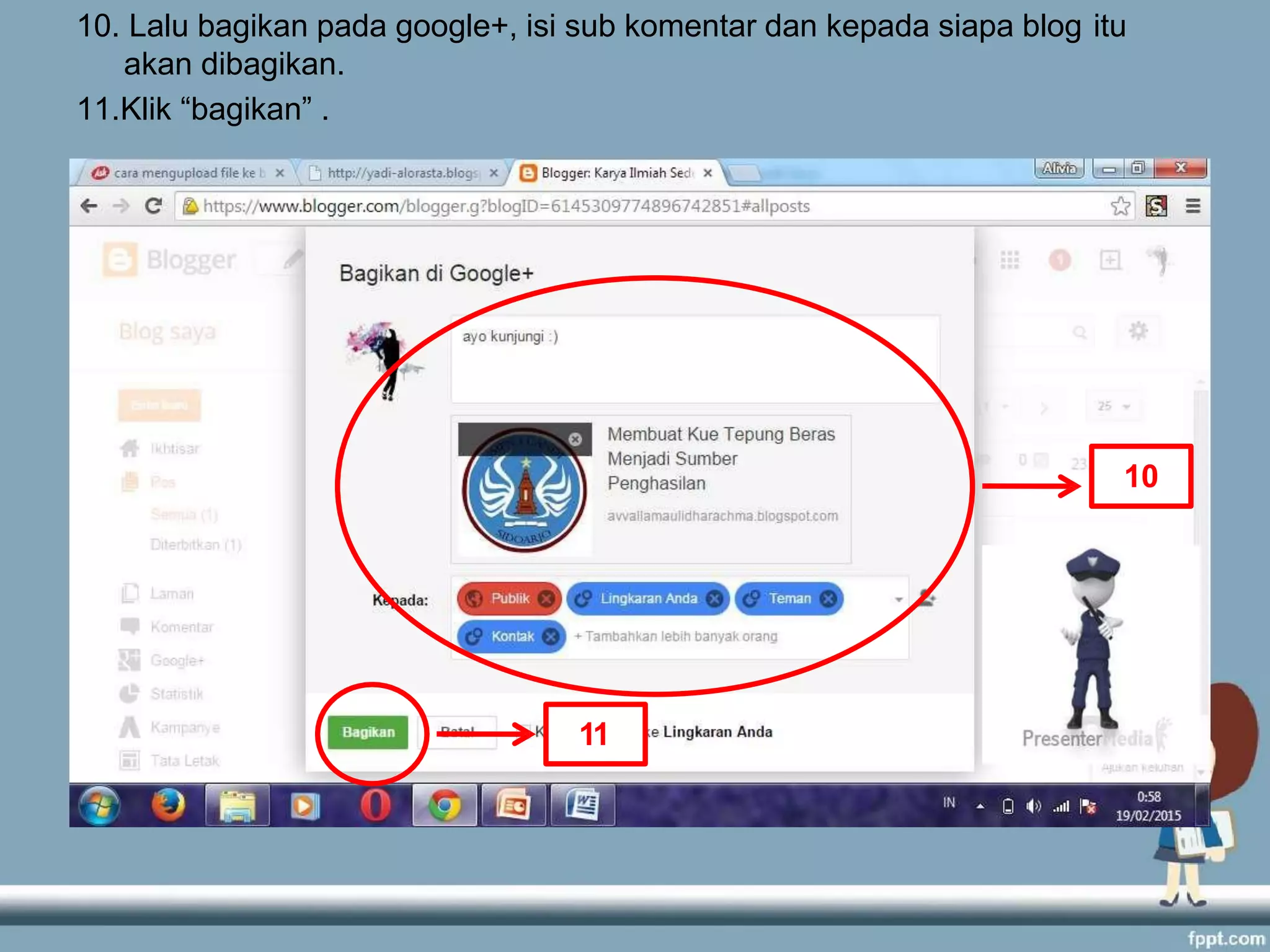Click the volume speaker tray icon
This screenshot has width=1270, height=952.
pyautogui.click(x=1033, y=806)
